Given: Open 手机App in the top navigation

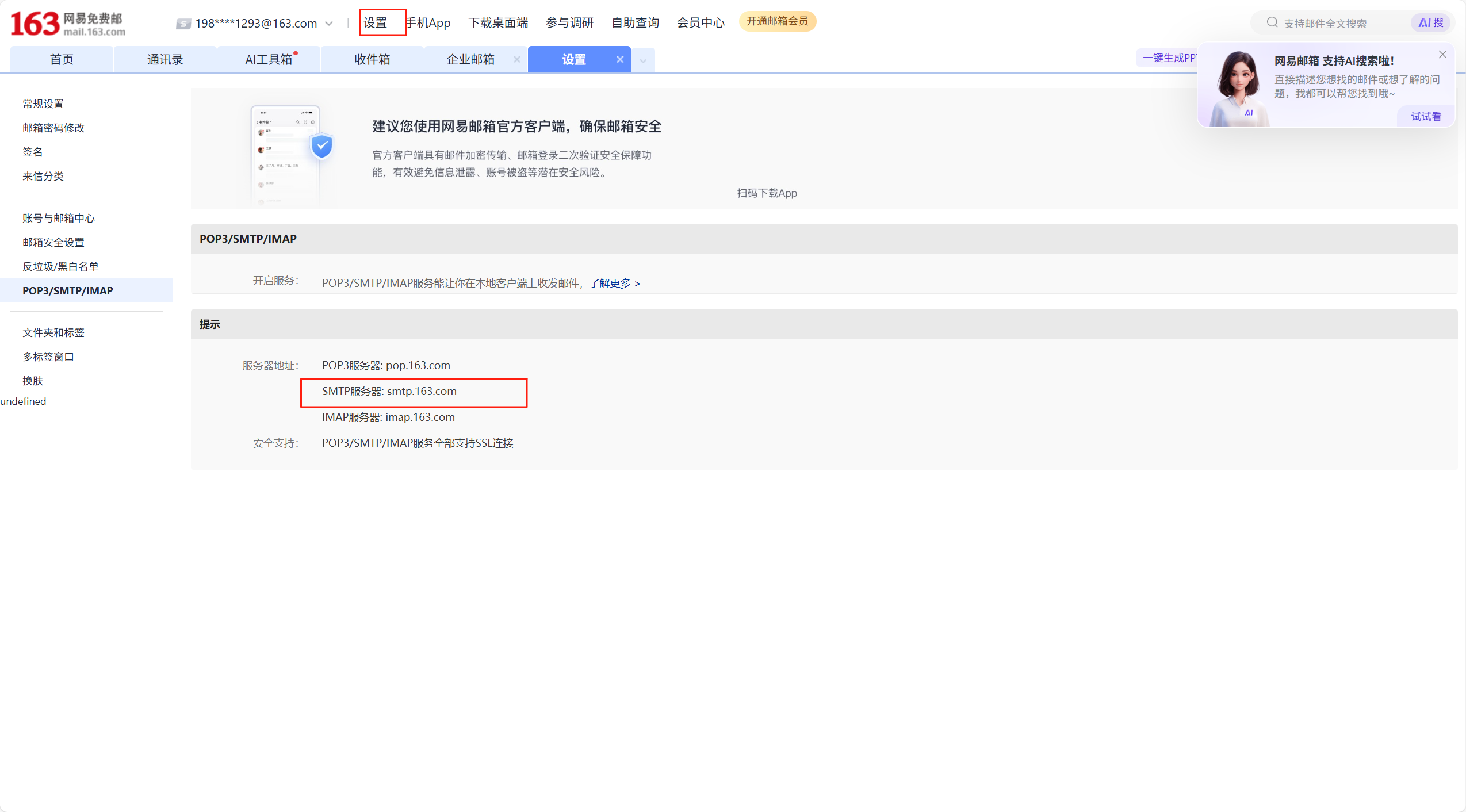Looking at the screenshot, I should [428, 22].
